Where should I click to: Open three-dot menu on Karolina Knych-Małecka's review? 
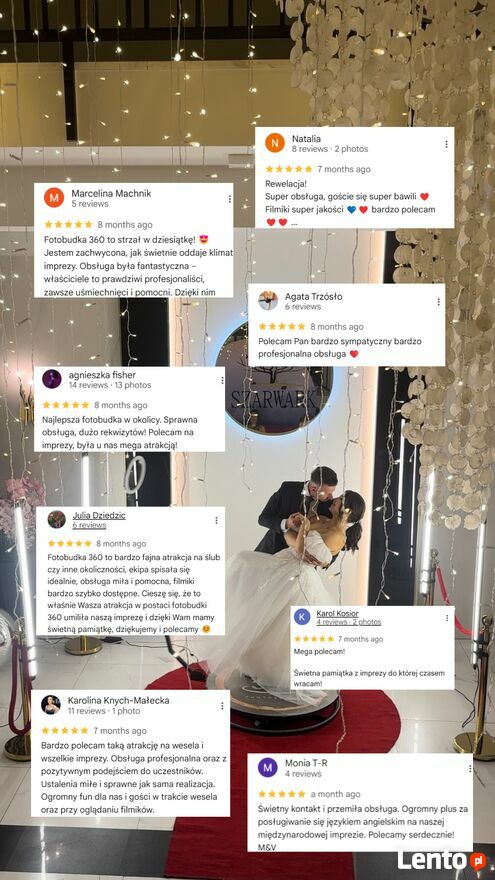[x=222, y=706]
